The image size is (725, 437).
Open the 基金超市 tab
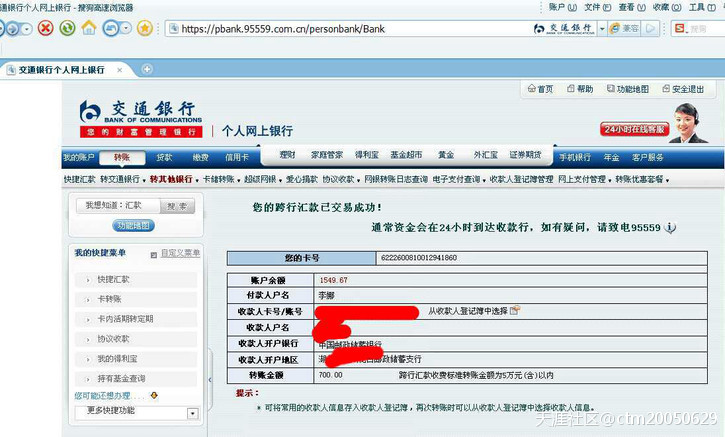406,154
